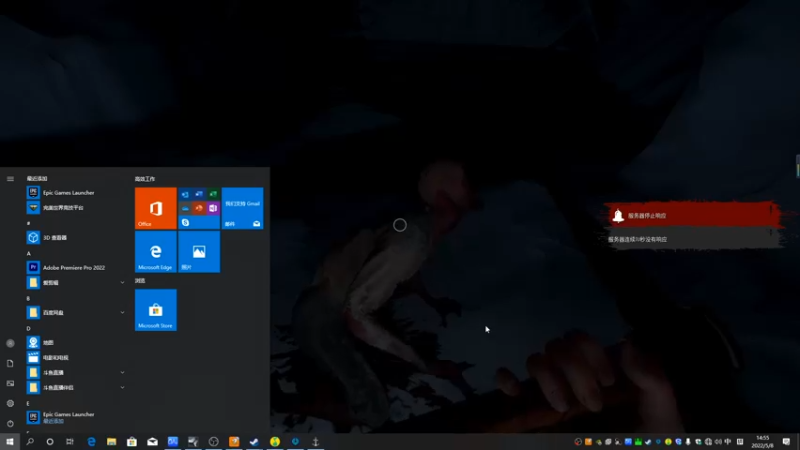Switch to the anchor game icon on taskbar

315,441
